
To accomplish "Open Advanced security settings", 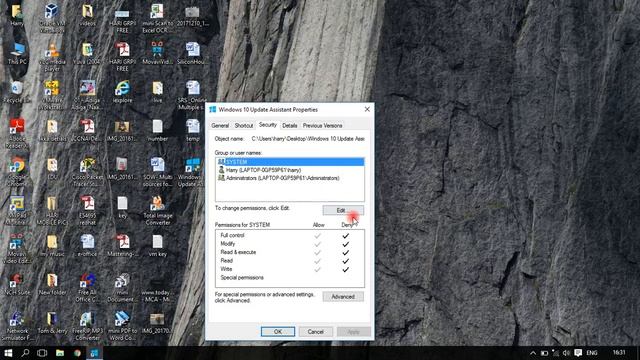I will tap(343, 297).
